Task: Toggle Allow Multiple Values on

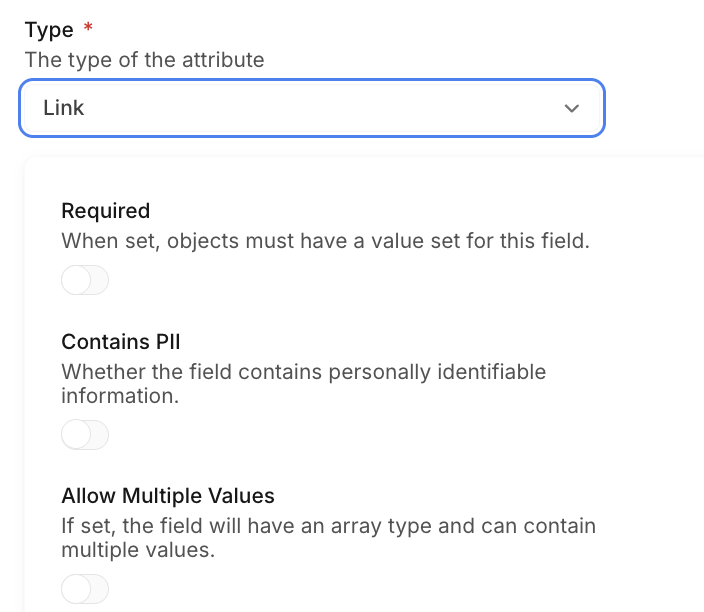Action: (x=85, y=589)
